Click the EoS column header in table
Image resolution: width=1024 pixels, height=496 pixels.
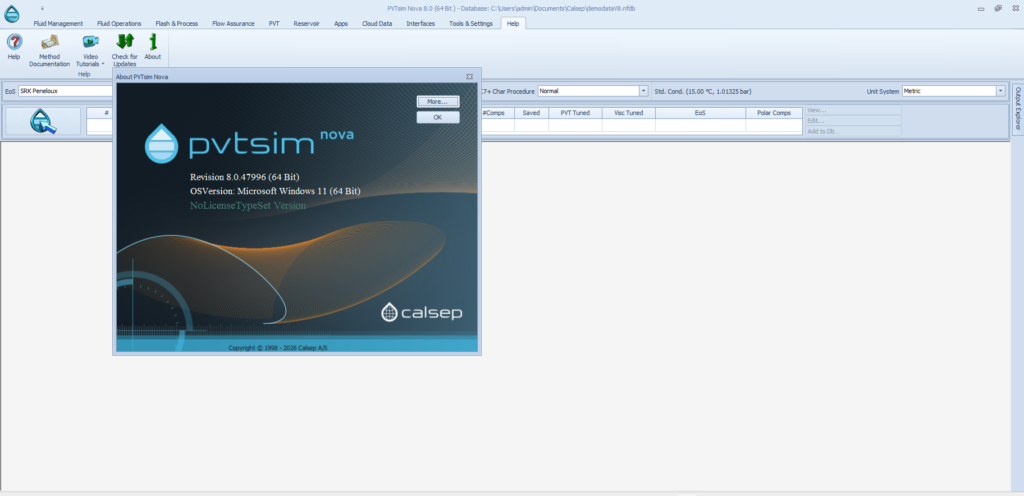[x=700, y=113]
